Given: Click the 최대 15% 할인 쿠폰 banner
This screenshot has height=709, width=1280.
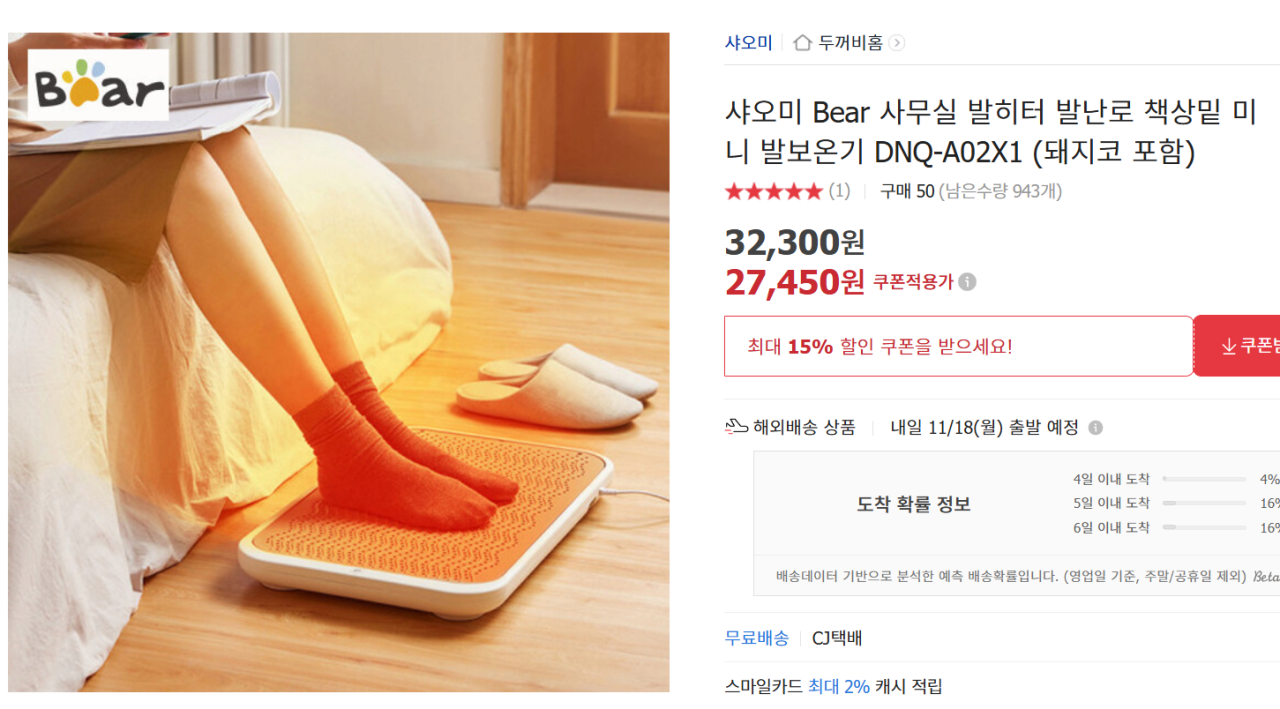Looking at the screenshot, I should click(x=958, y=346).
